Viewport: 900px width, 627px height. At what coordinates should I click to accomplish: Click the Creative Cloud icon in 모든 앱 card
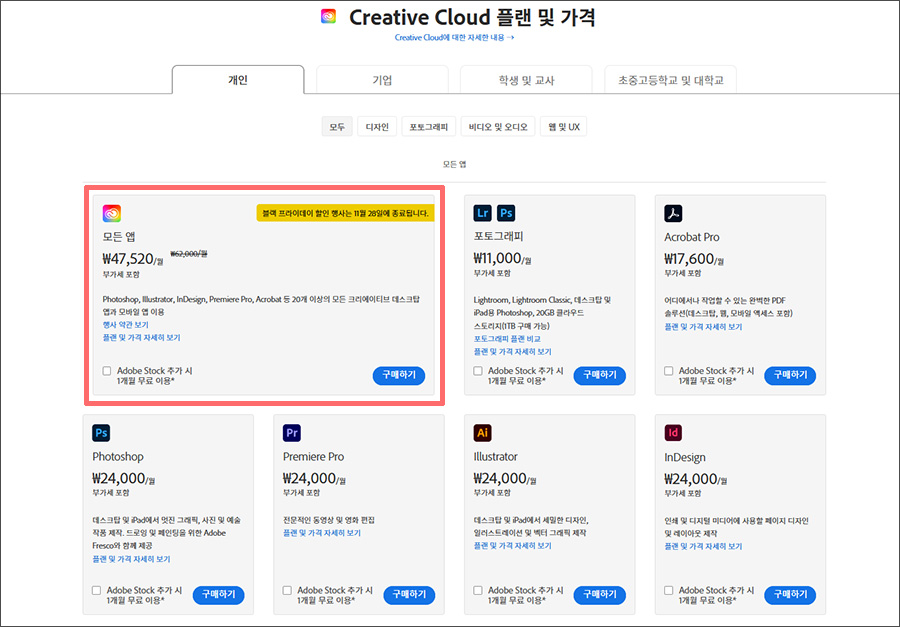coord(112,213)
